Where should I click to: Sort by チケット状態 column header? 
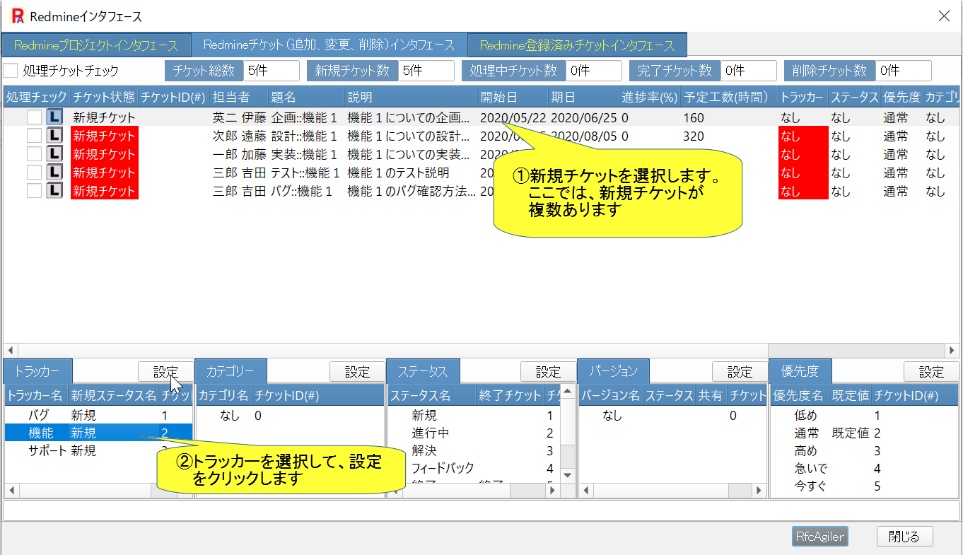point(103,97)
